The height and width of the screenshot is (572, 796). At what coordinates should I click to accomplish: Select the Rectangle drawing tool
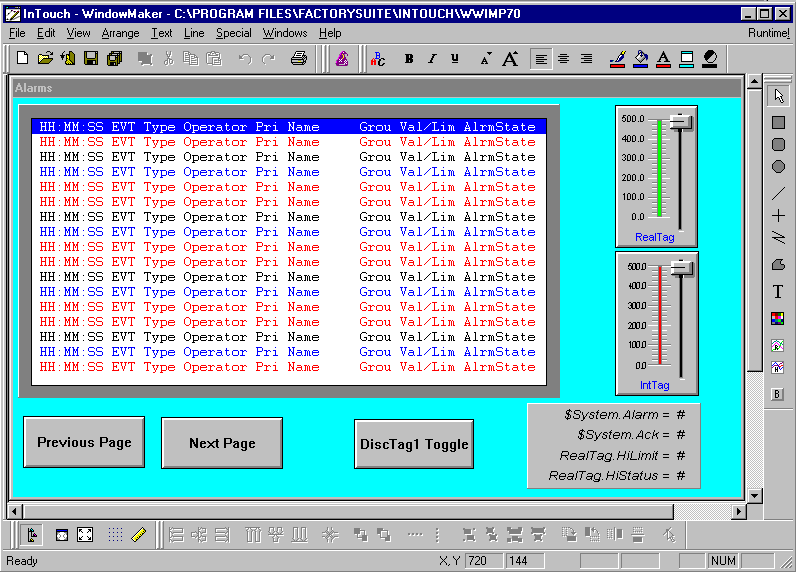pyautogui.click(x=778, y=122)
